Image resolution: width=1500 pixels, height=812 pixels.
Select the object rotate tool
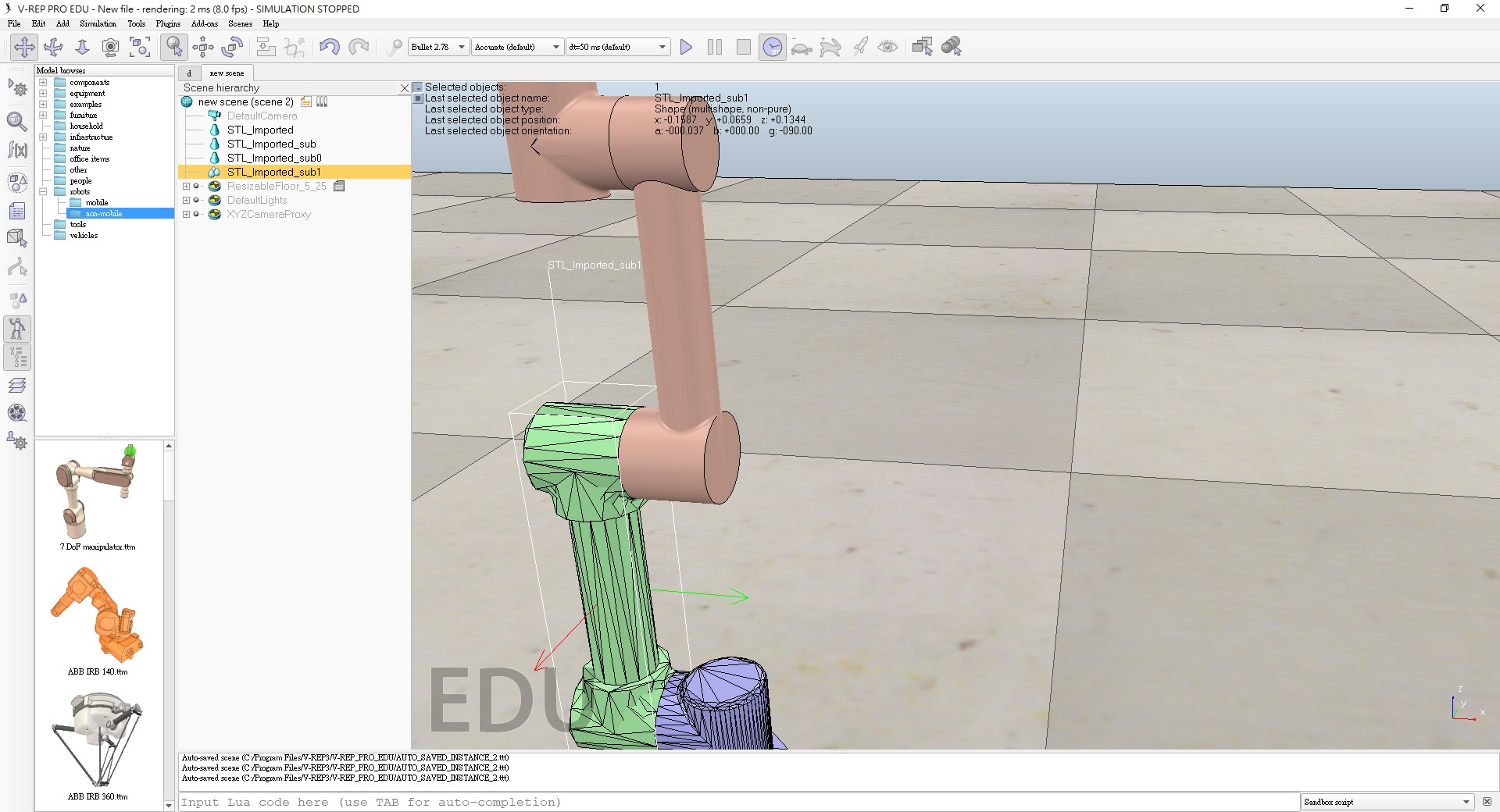pos(232,47)
